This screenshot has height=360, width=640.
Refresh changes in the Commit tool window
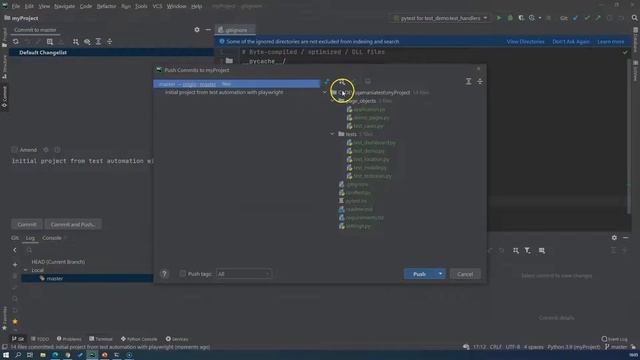(16, 42)
